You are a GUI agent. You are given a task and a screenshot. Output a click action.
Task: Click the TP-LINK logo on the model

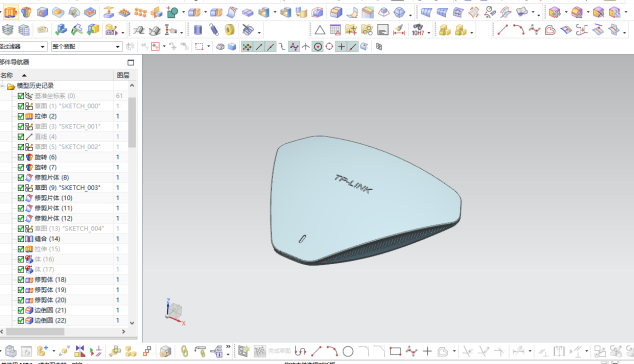pyautogui.click(x=353, y=184)
